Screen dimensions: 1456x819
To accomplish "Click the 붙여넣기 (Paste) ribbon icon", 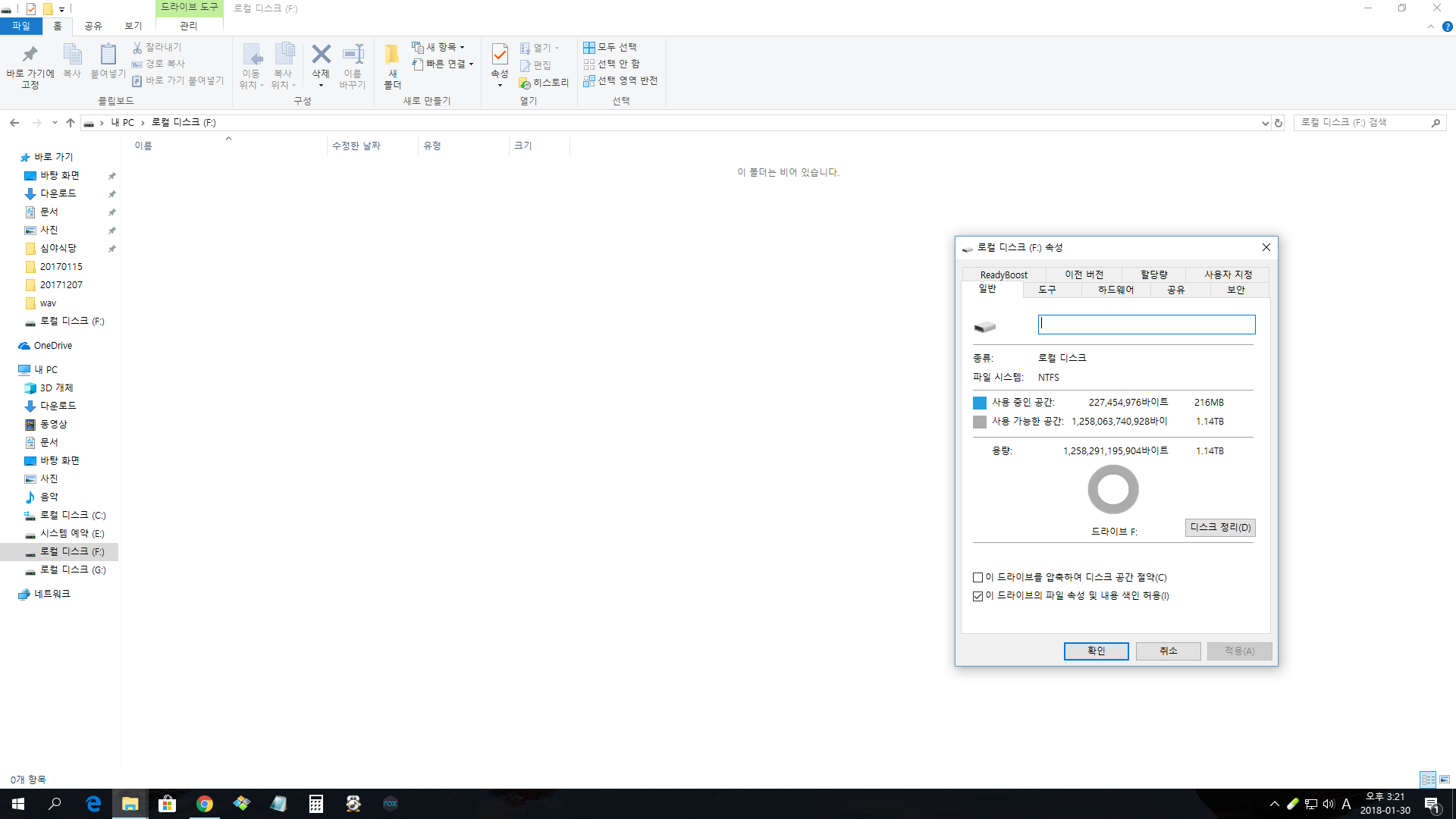I will click(x=108, y=61).
